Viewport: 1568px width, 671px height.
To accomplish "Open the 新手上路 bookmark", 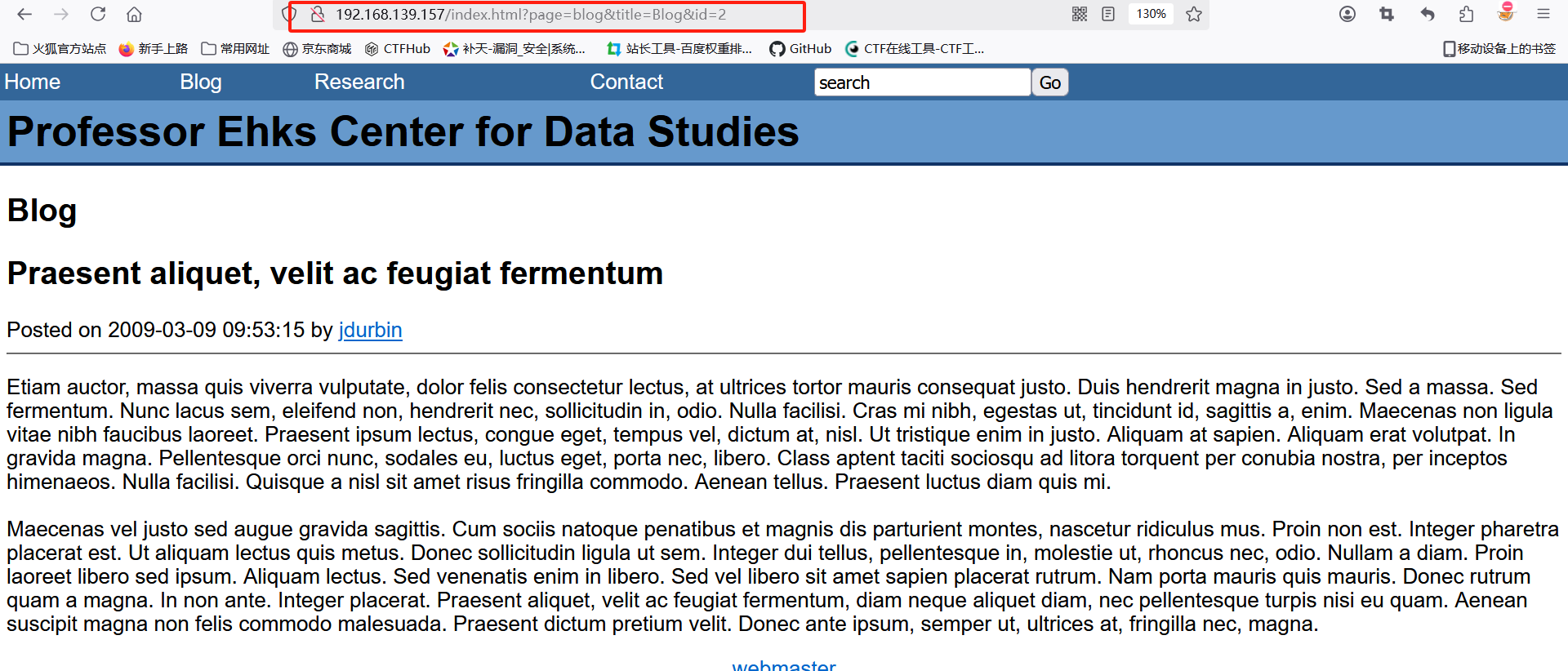I will click(x=154, y=49).
